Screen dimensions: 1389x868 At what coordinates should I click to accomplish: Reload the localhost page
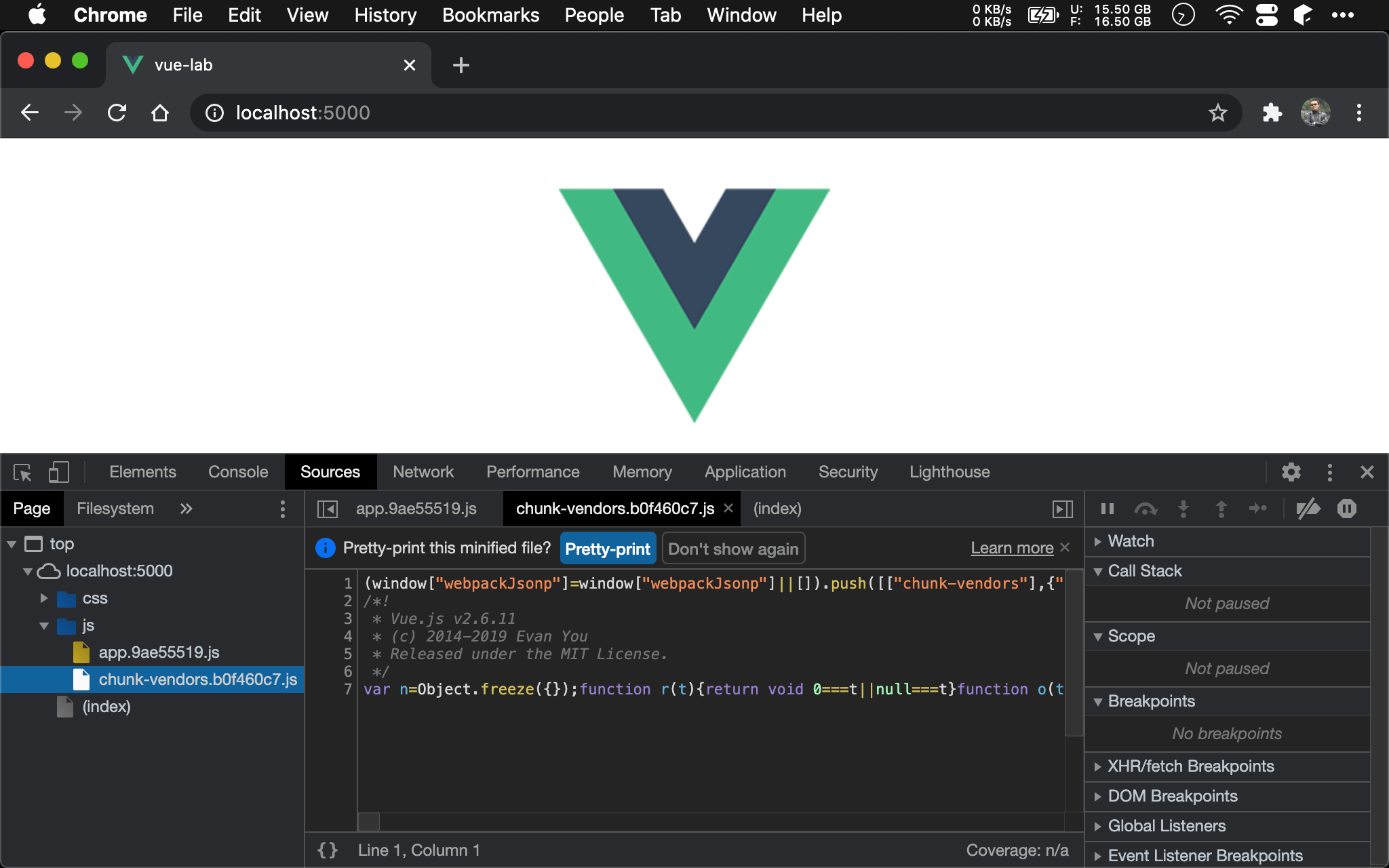[117, 113]
